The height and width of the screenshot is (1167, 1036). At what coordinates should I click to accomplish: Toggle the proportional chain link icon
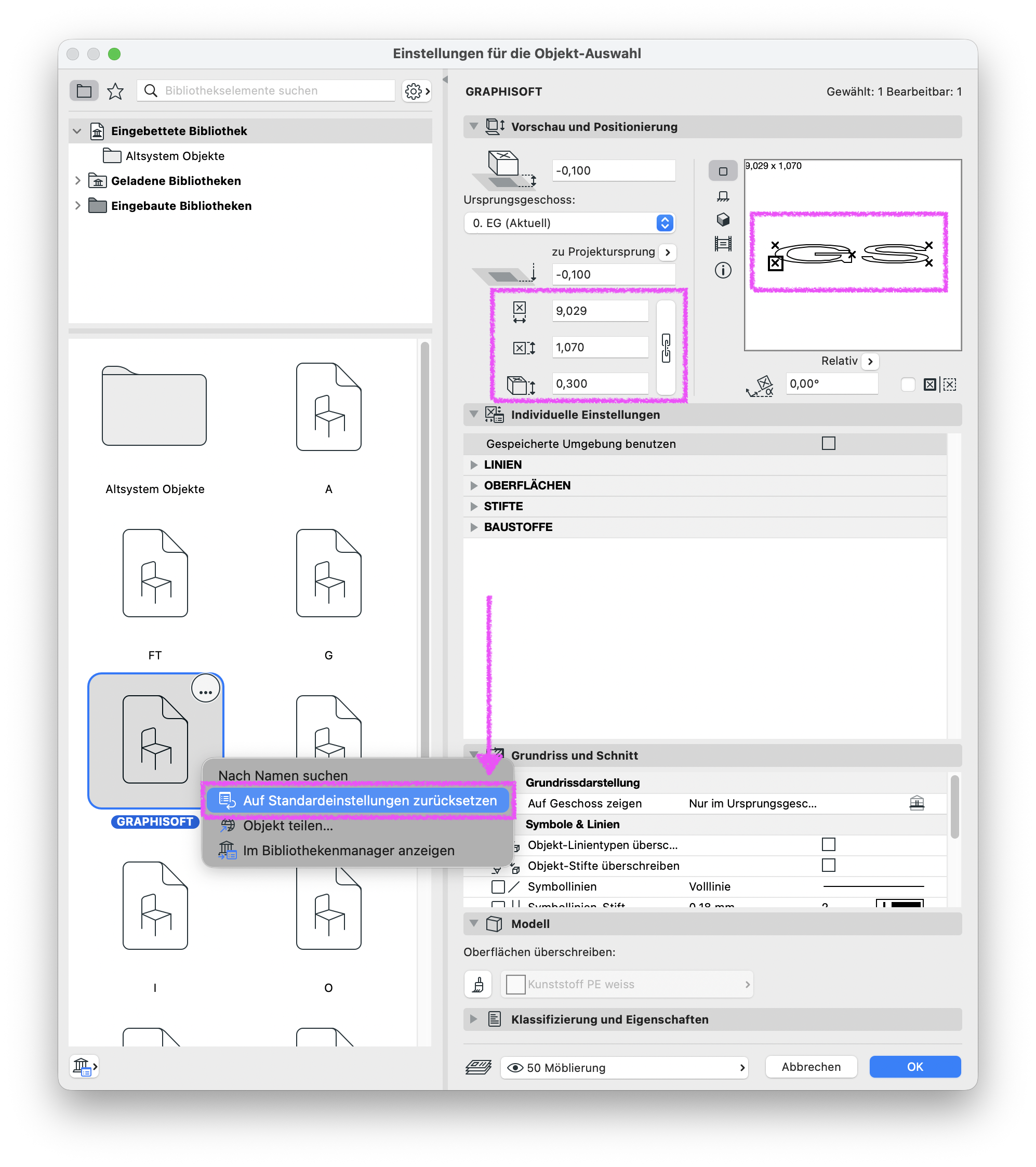(x=666, y=348)
